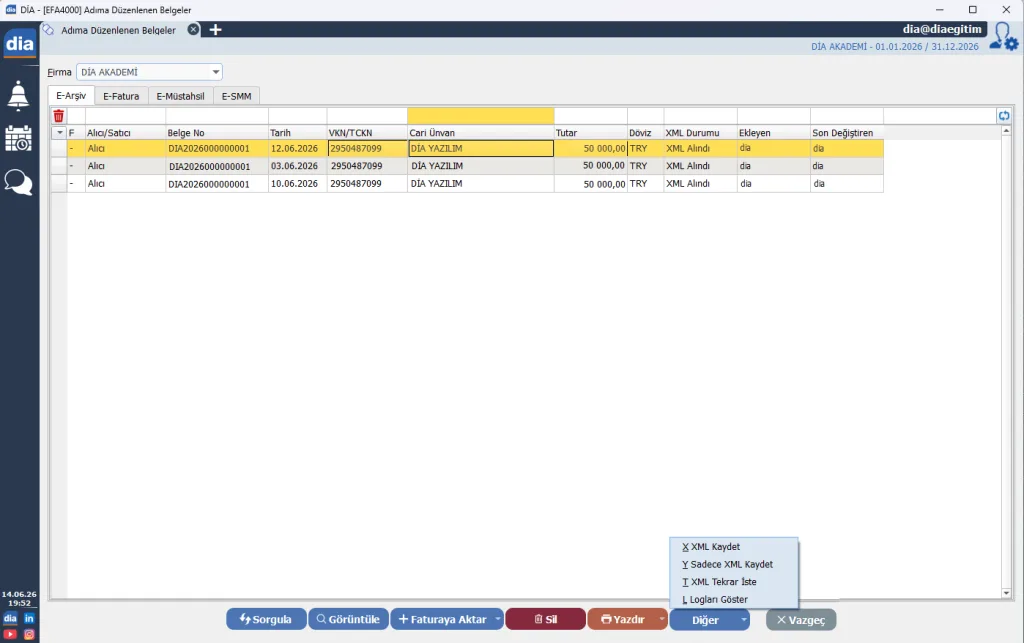1024x643 pixels.
Task: Open the YouTube social link
Action: click(x=10, y=634)
